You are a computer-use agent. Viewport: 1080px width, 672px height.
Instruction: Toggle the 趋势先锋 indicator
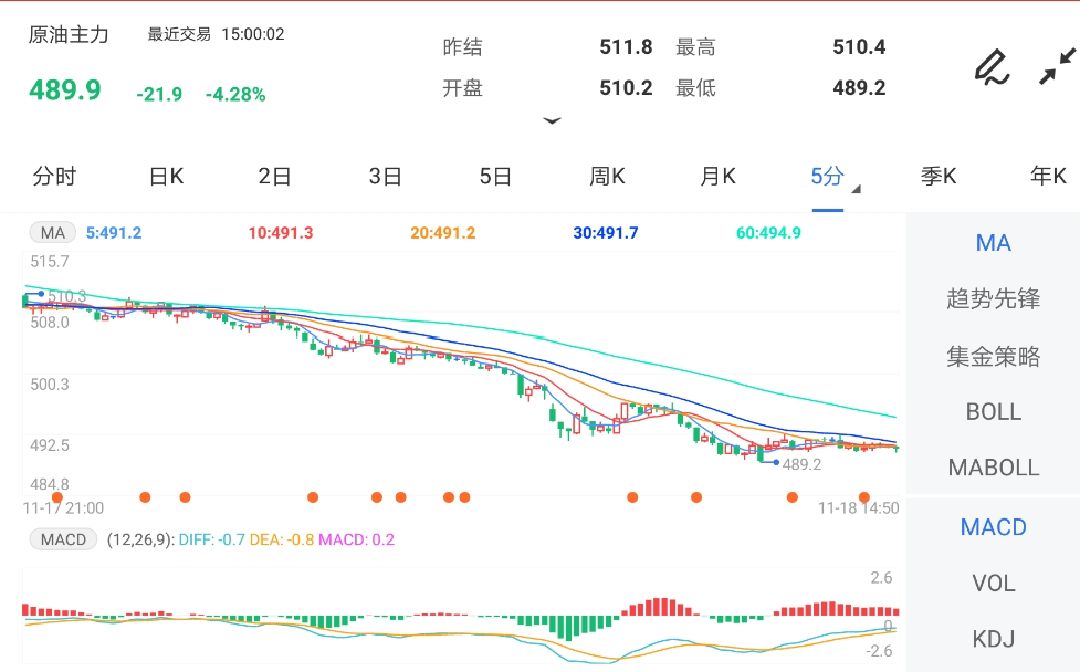click(x=993, y=299)
